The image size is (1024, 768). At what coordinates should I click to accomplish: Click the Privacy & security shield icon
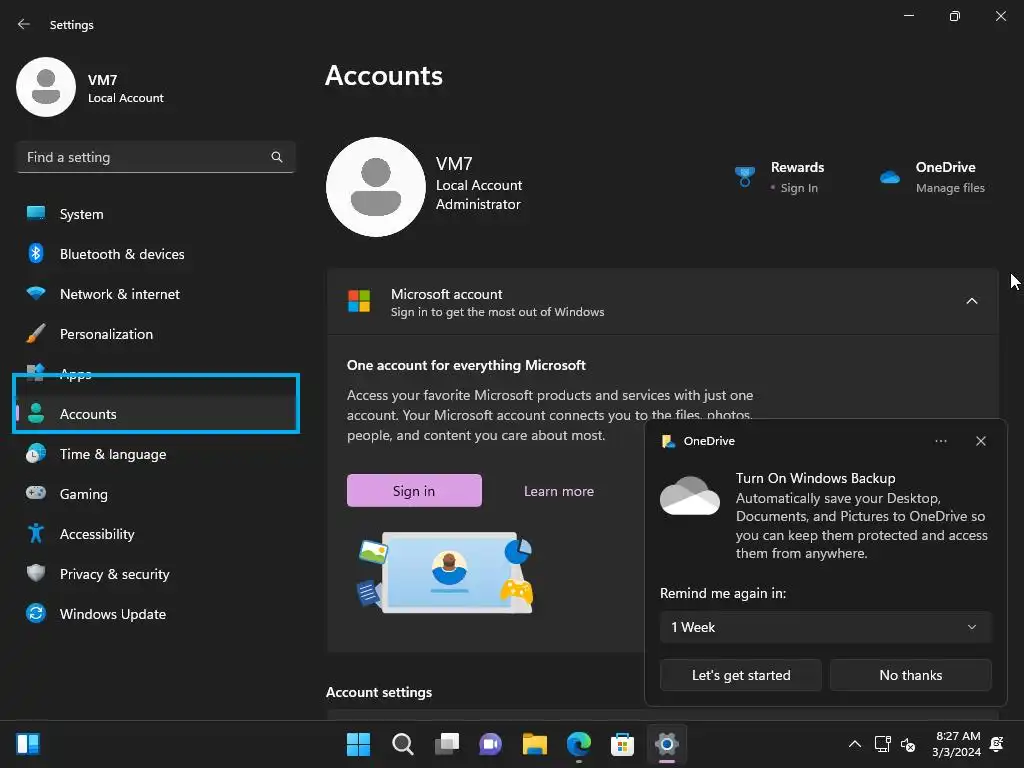[x=36, y=573]
